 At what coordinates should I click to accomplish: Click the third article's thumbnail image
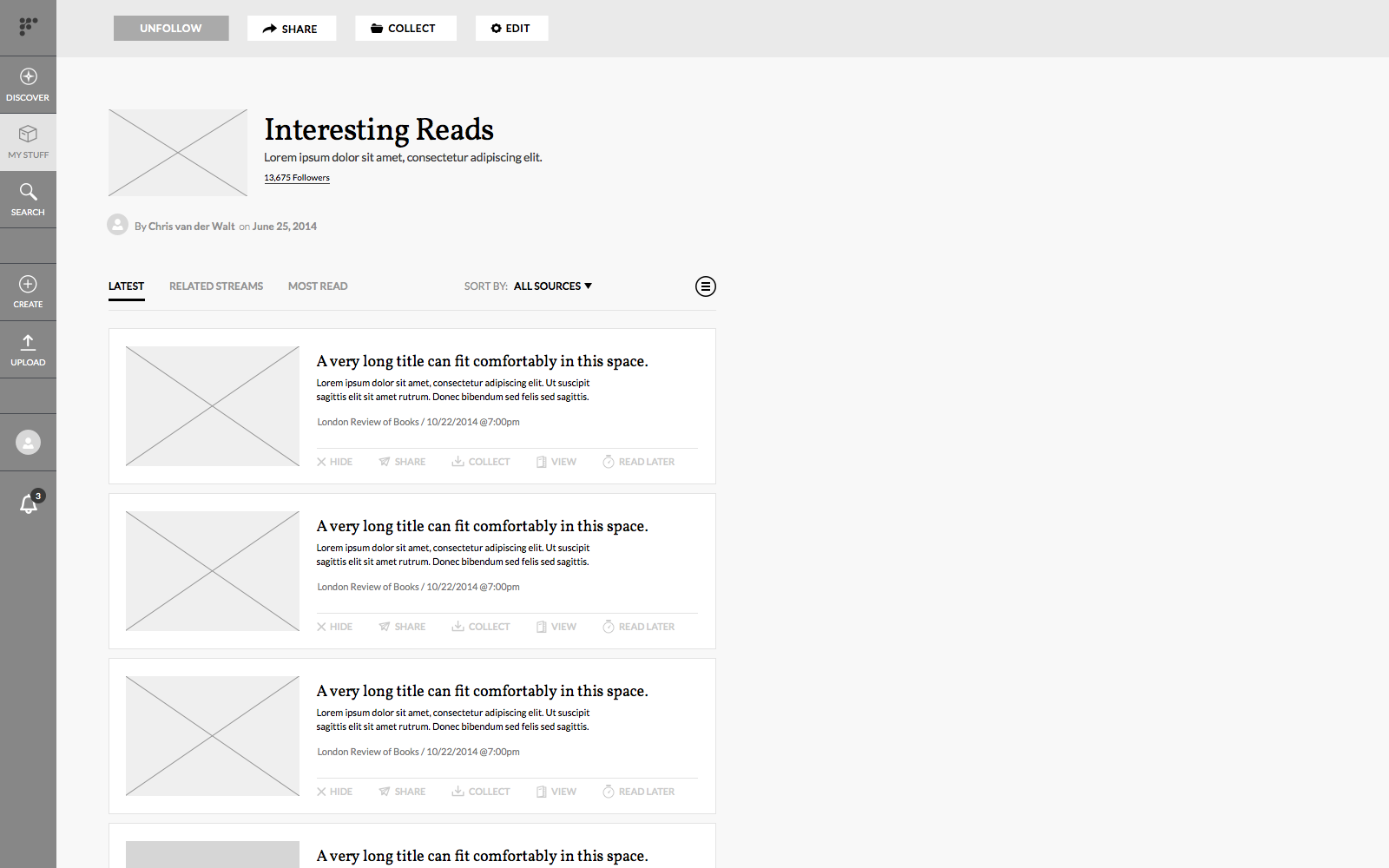(x=213, y=736)
